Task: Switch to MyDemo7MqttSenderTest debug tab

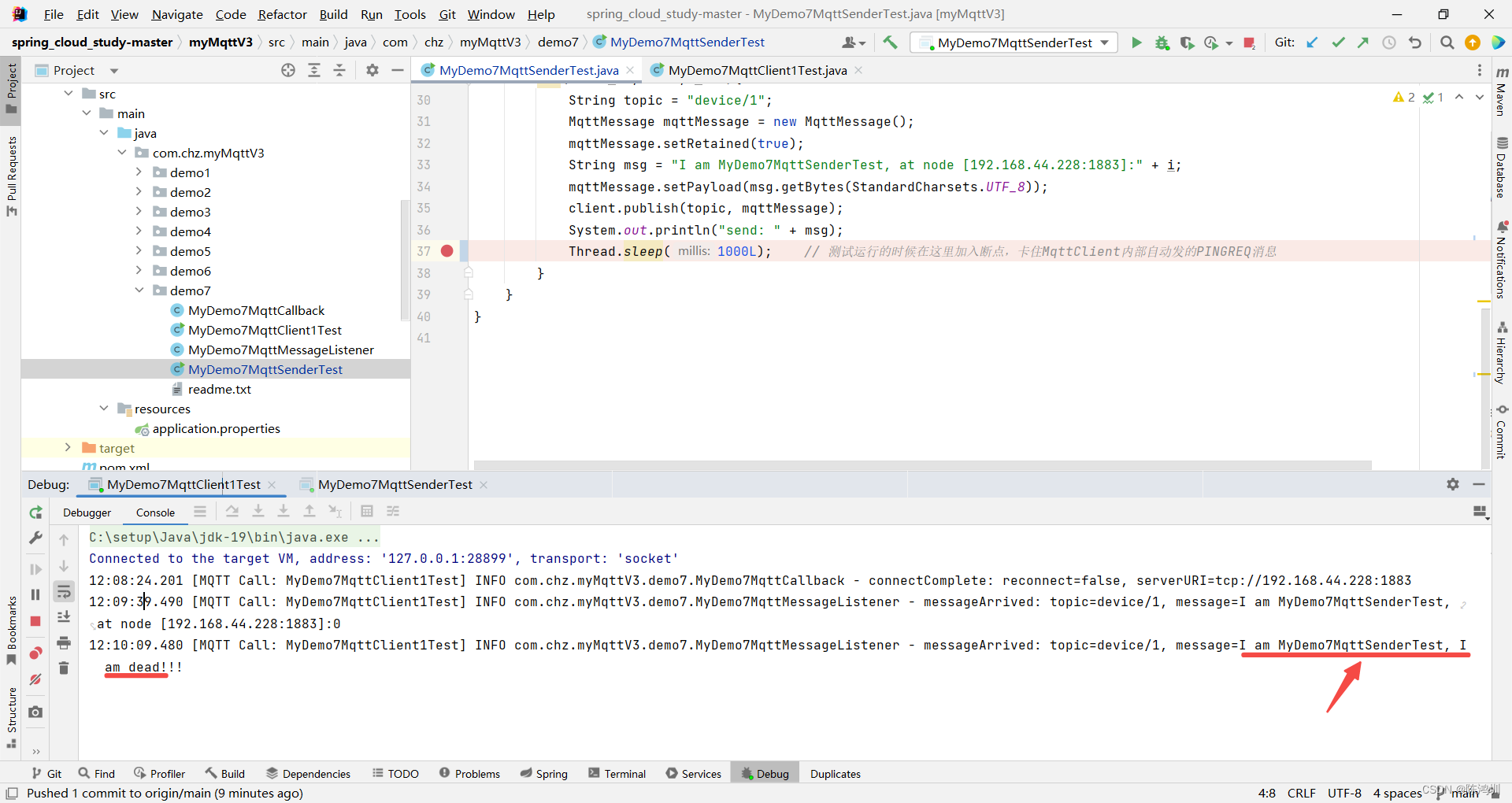Action: coord(395,484)
